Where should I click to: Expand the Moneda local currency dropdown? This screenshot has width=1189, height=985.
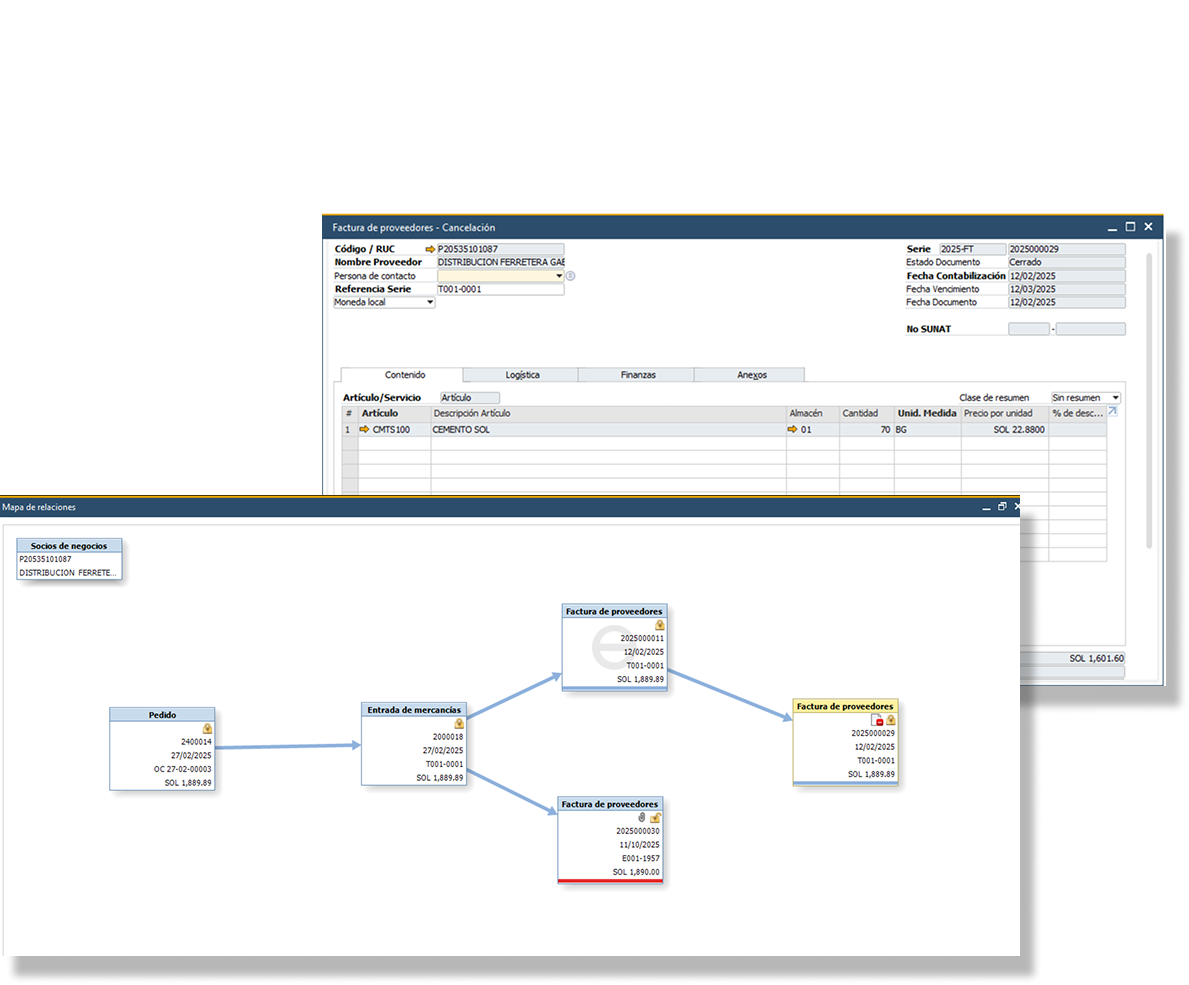[430, 302]
